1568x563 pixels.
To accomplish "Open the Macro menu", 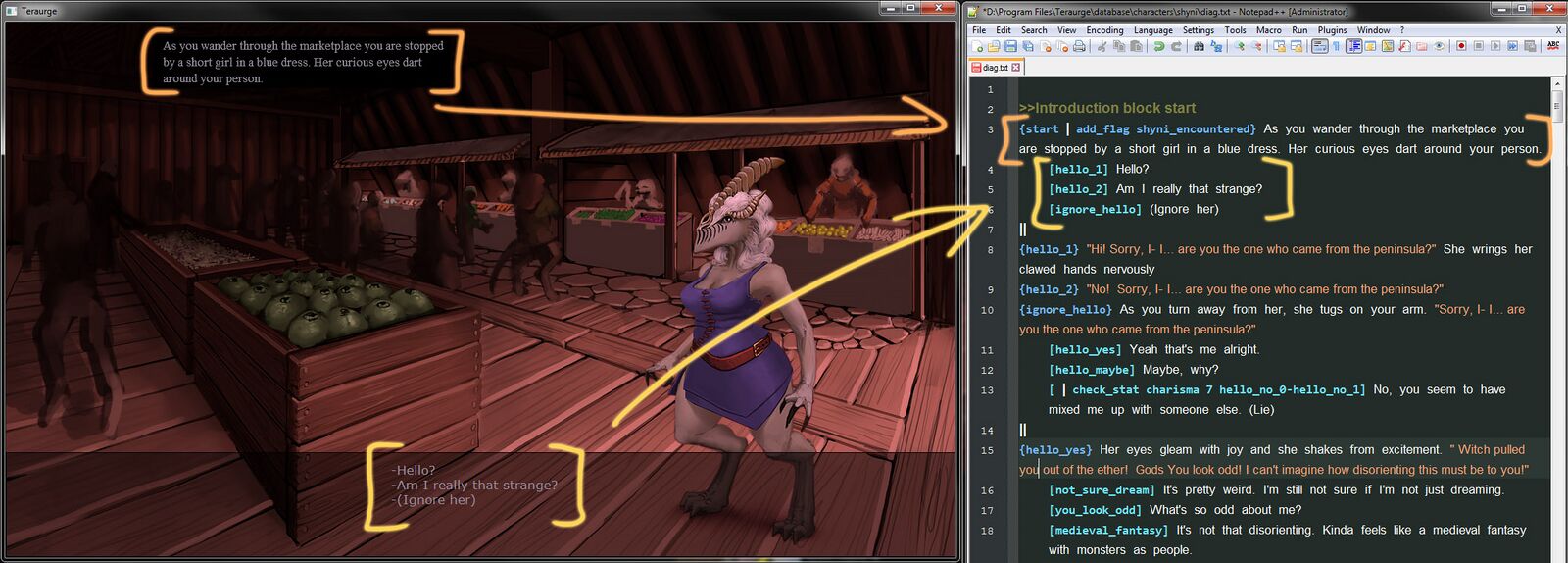I will click(1269, 30).
